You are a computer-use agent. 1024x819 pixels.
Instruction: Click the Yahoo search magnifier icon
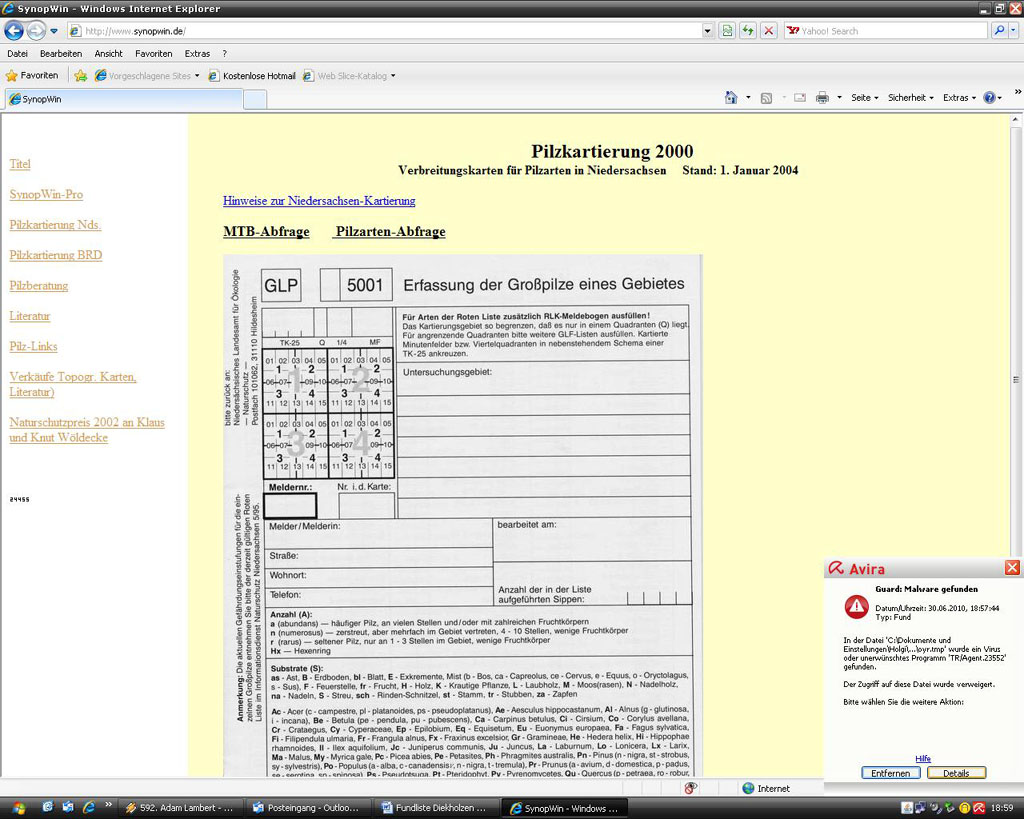999,31
